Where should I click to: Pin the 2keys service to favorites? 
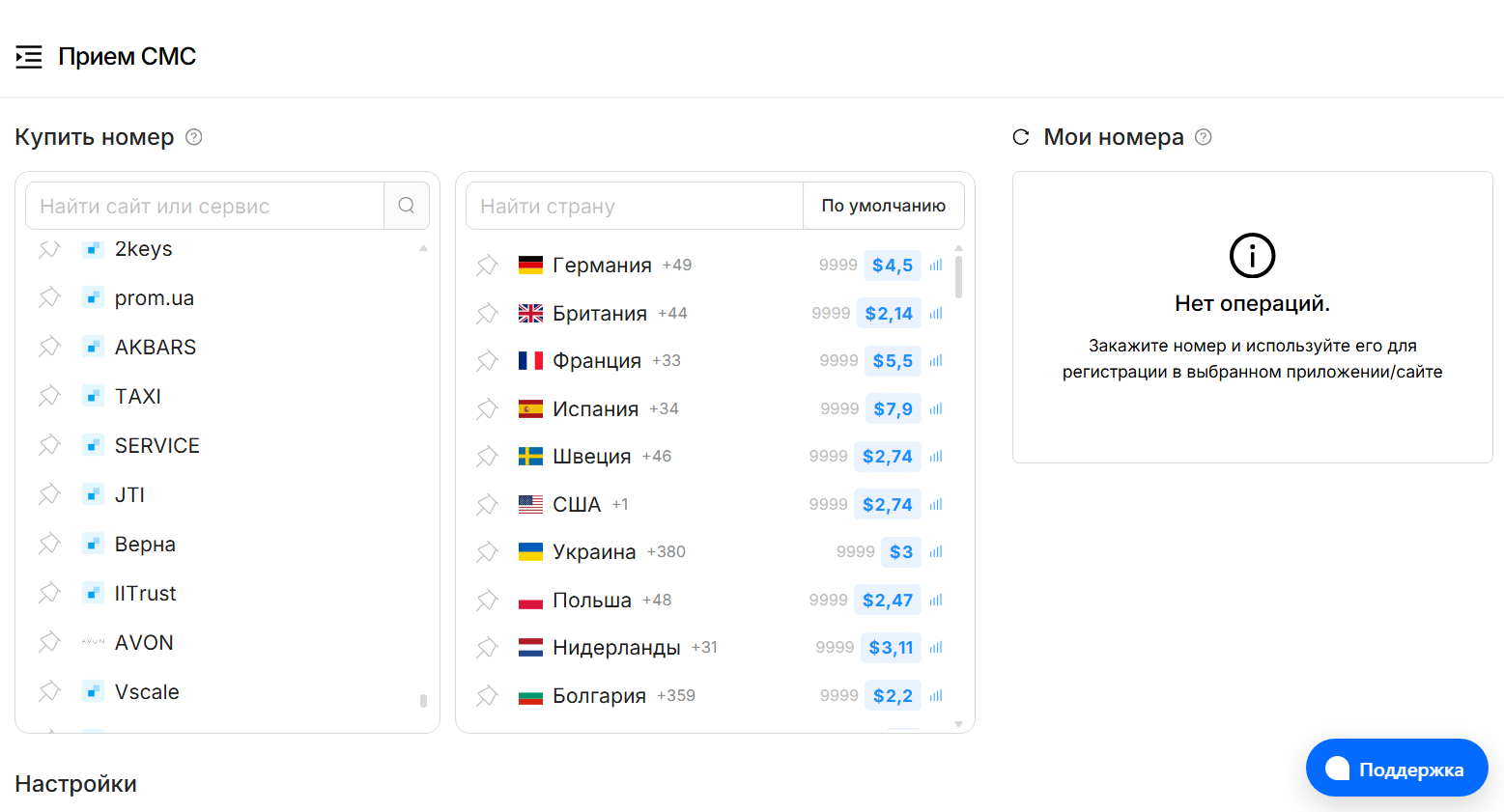49,249
